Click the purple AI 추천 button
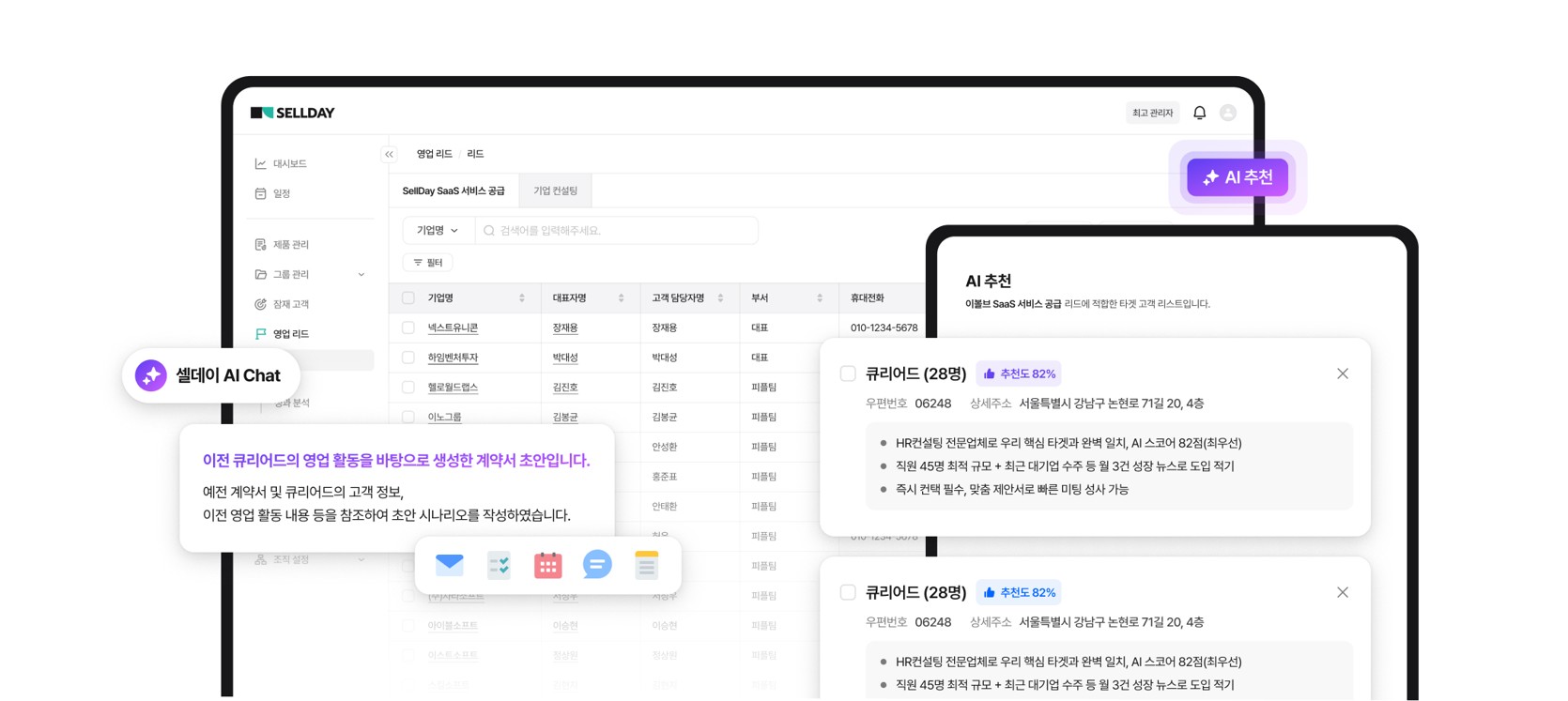 [x=1237, y=177]
